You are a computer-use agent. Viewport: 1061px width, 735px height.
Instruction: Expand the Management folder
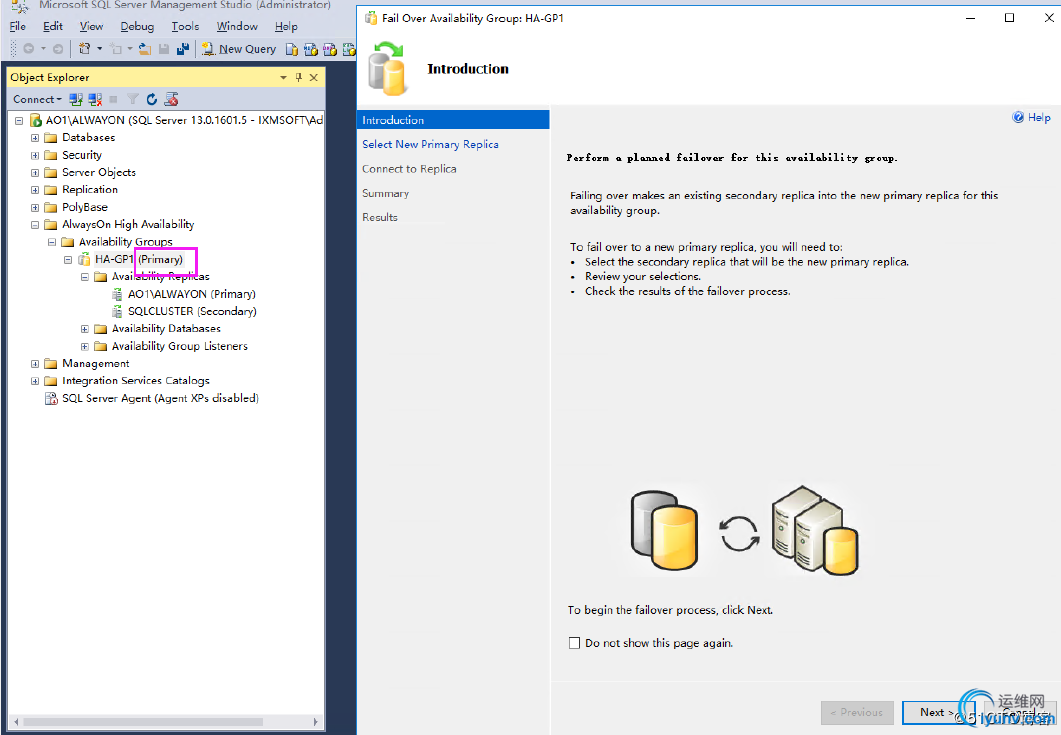click(35, 364)
